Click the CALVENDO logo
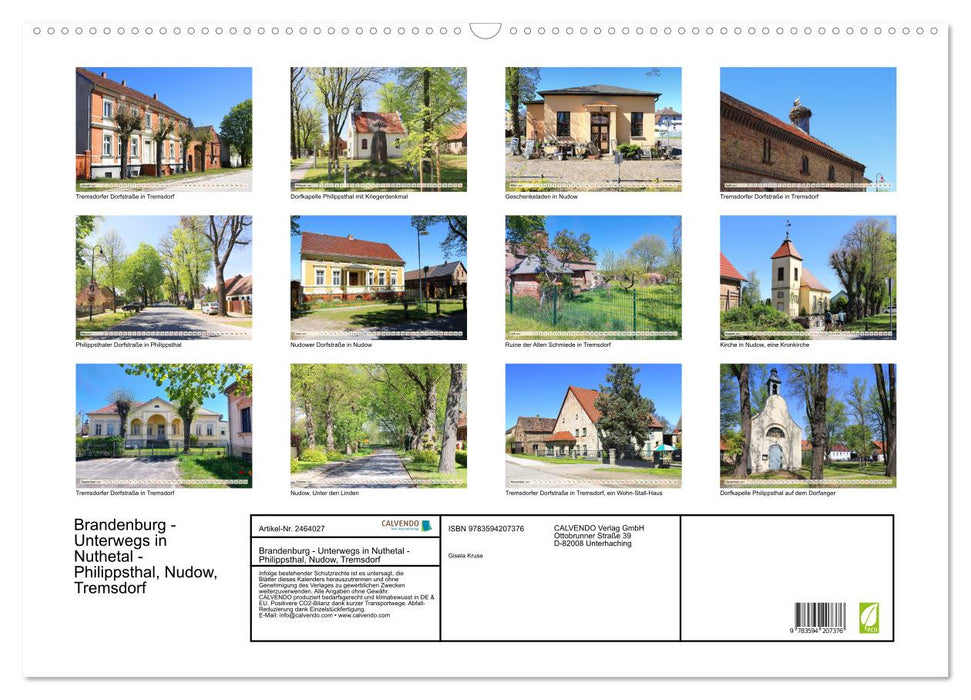971x700 pixels. tap(407, 525)
